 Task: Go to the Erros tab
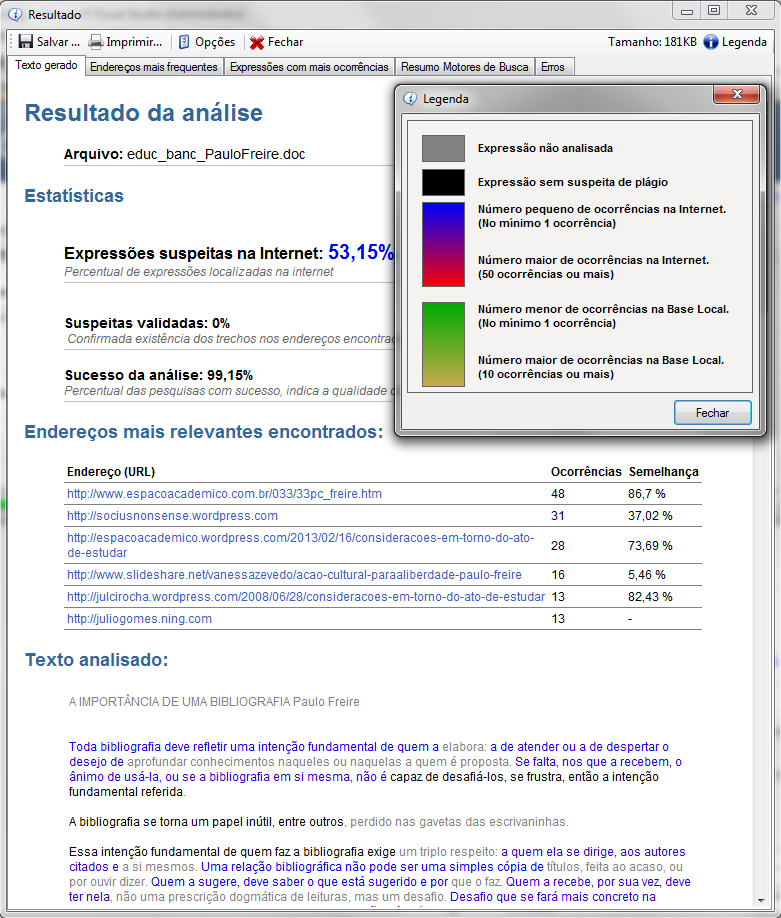click(x=552, y=67)
